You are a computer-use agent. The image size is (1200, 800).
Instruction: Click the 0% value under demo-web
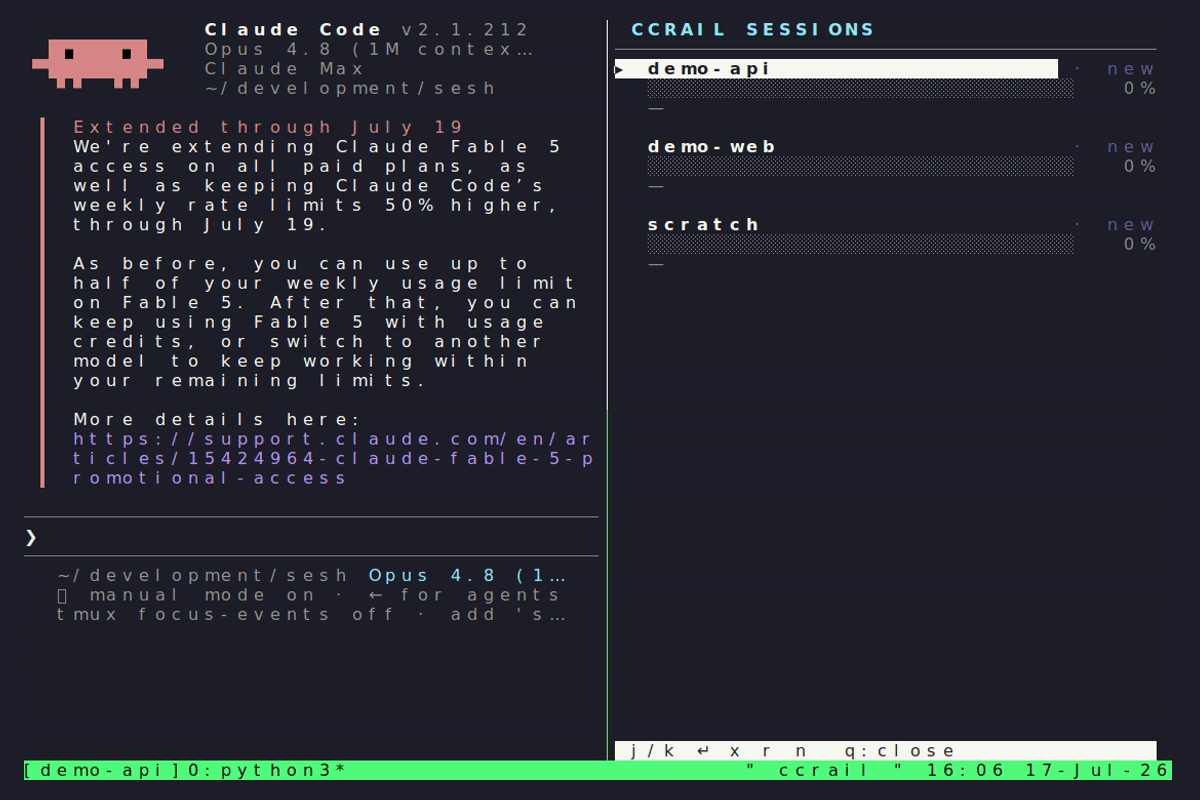coord(1140,166)
